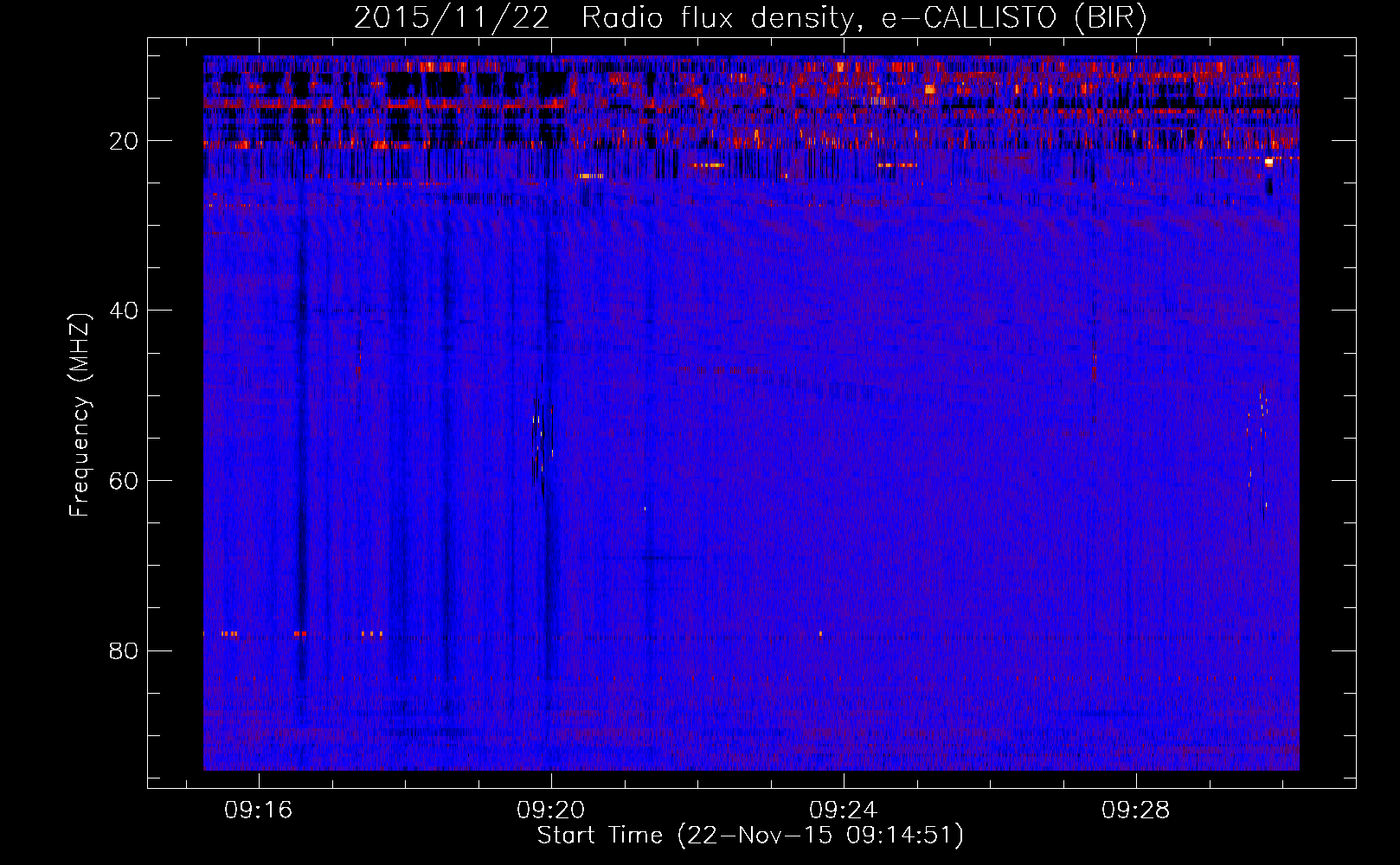The width and height of the screenshot is (1400, 865).
Task: Click the 09:20 time tick label
Action: click(551, 811)
